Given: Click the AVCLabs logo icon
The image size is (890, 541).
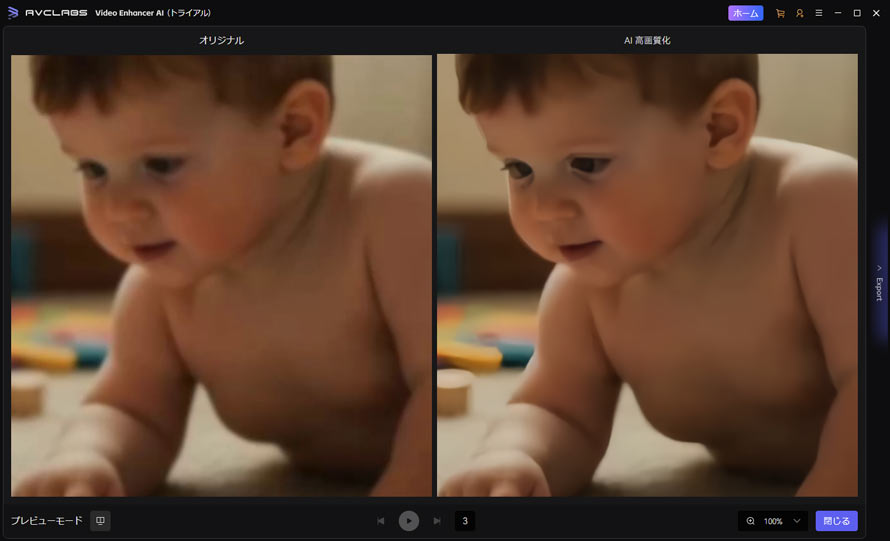Looking at the screenshot, I should pos(13,12).
